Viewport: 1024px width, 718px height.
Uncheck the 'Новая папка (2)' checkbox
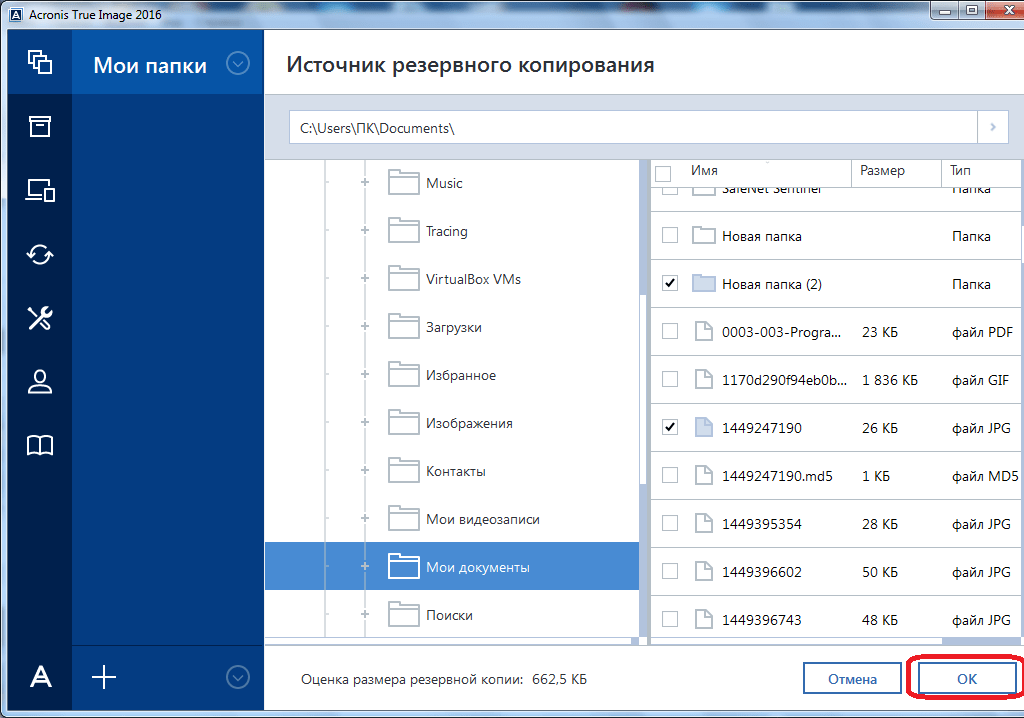click(670, 284)
